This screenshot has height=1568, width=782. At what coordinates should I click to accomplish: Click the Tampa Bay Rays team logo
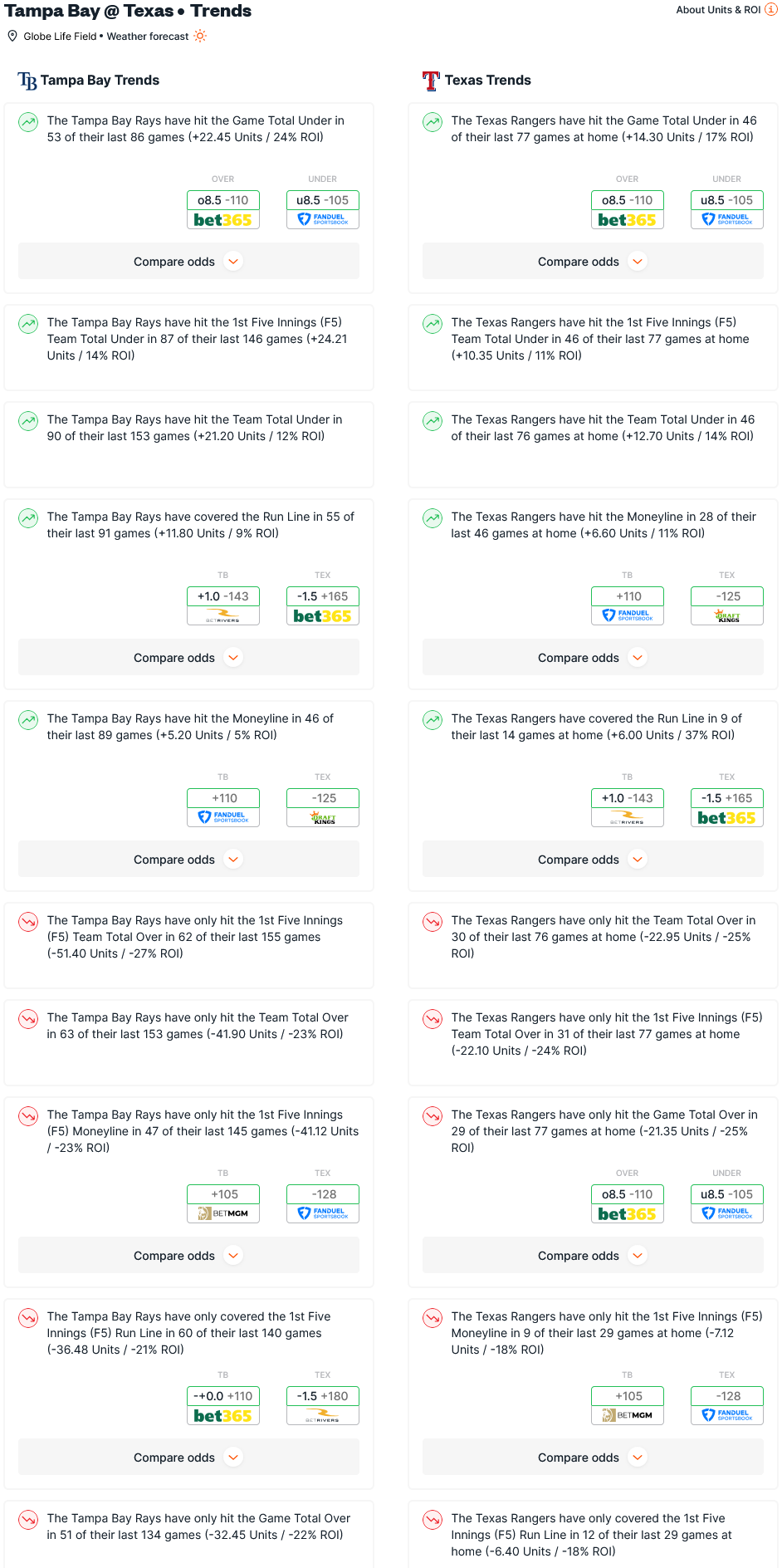point(27,81)
